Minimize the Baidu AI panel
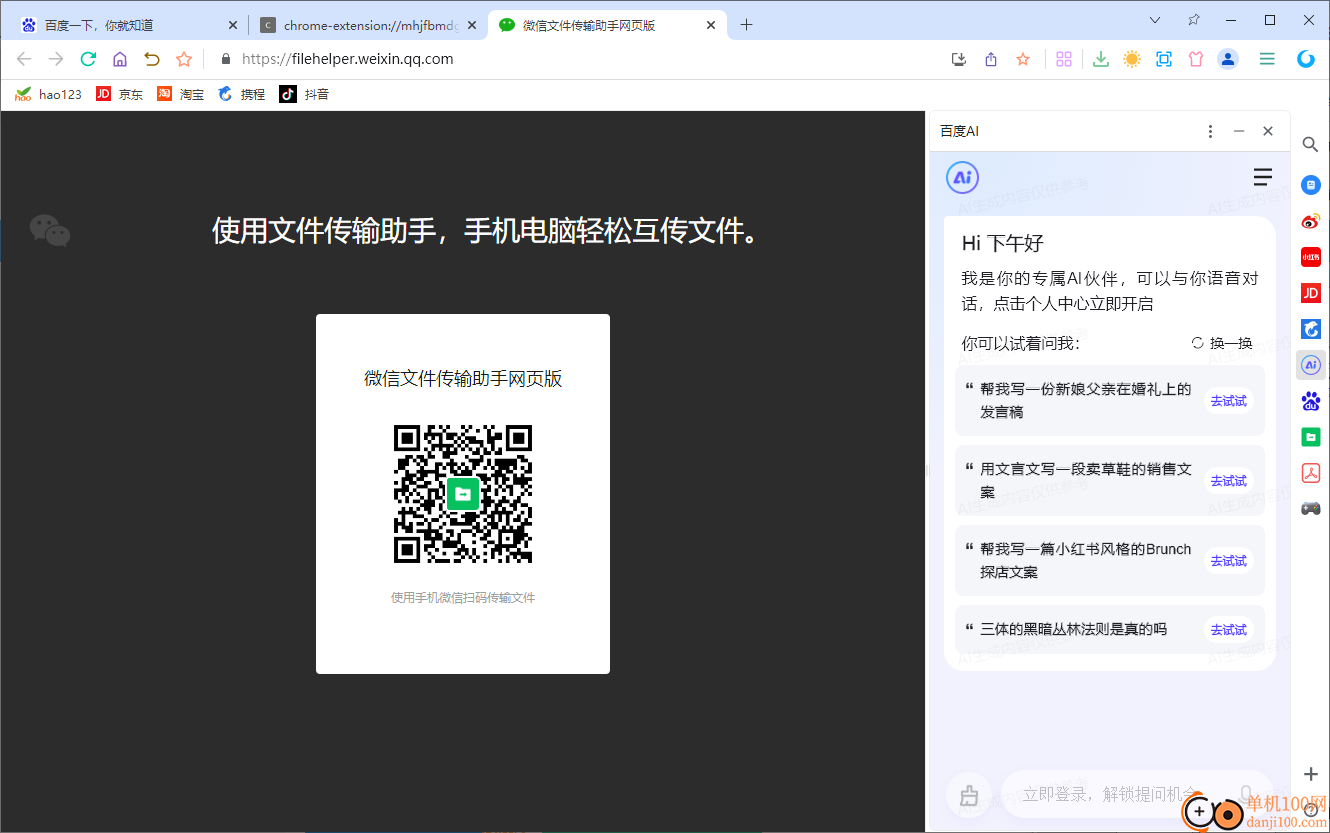Image resolution: width=1330 pixels, height=833 pixels. pos(1239,131)
